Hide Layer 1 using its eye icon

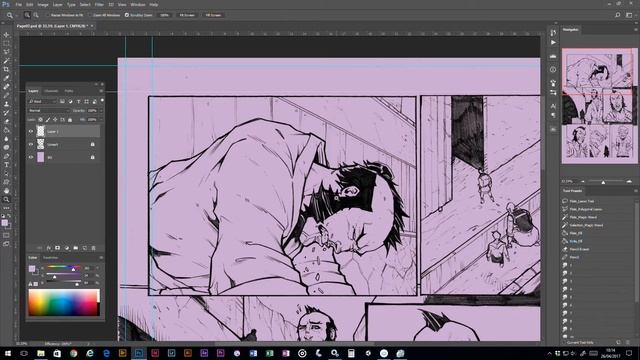(31, 131)
